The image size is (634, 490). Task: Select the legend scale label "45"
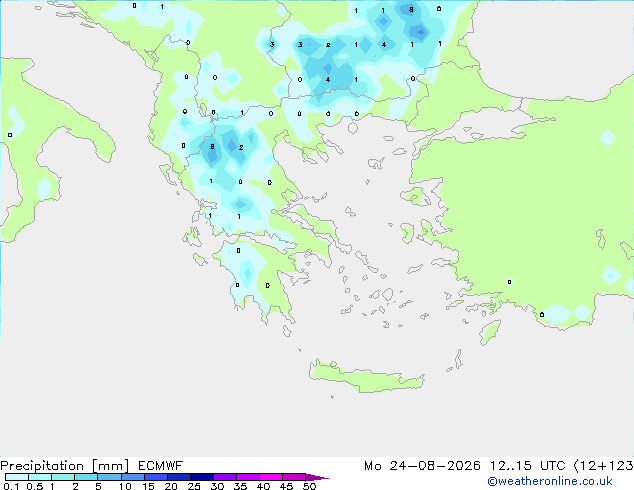point(286,486)
